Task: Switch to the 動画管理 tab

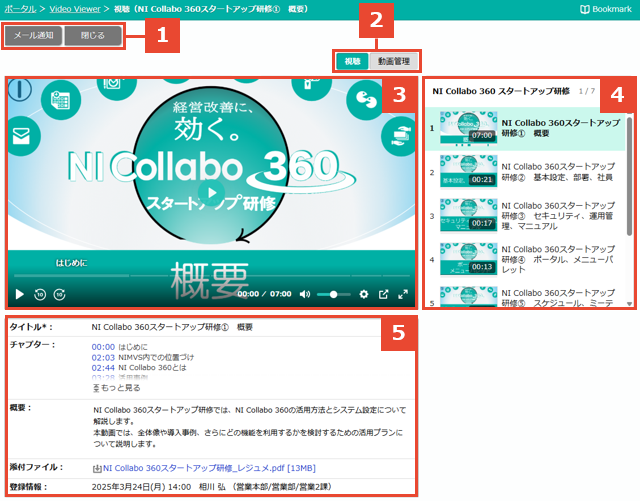Action: tap(393, 61)
